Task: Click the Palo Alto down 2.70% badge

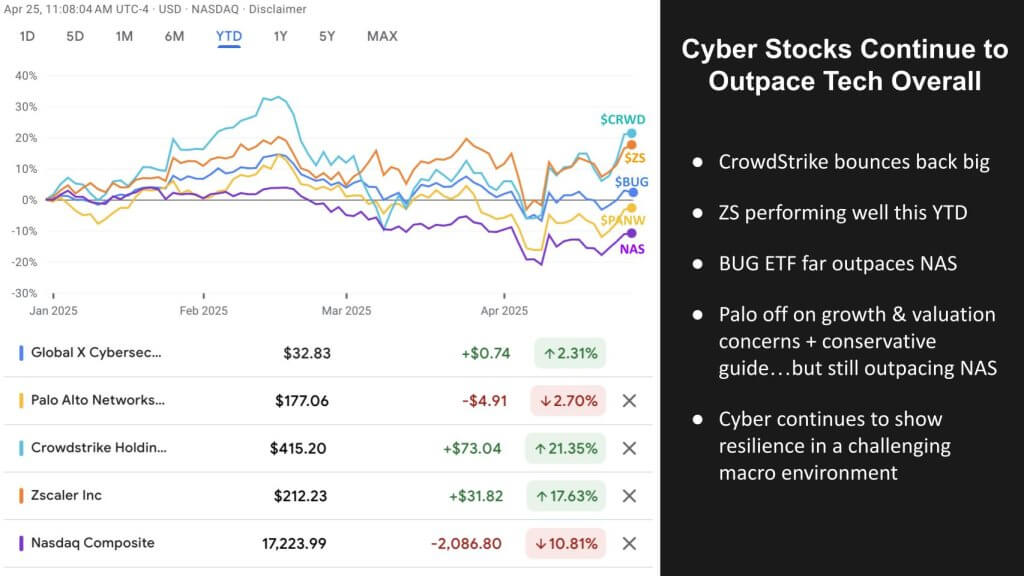Action: pos(566,401)
